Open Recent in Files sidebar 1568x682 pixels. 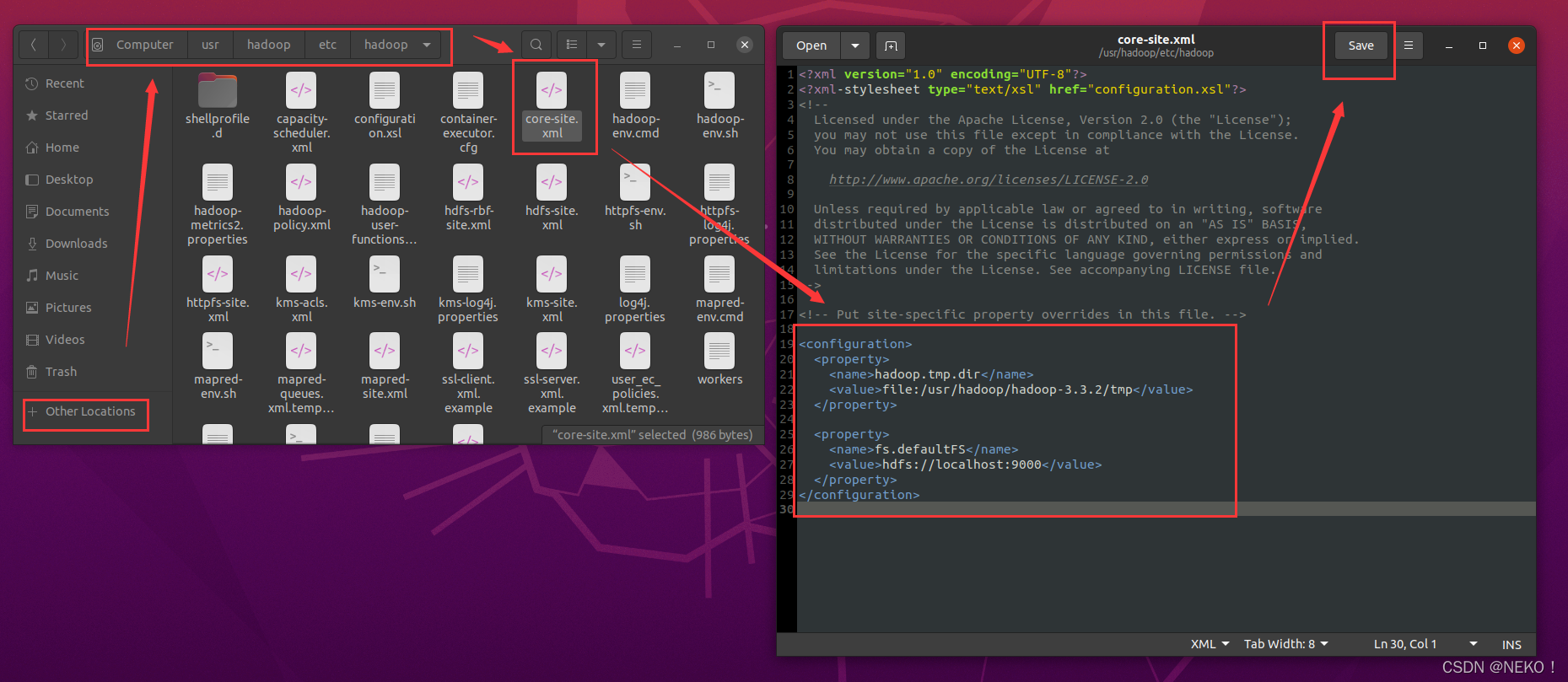tap(92, 83)
